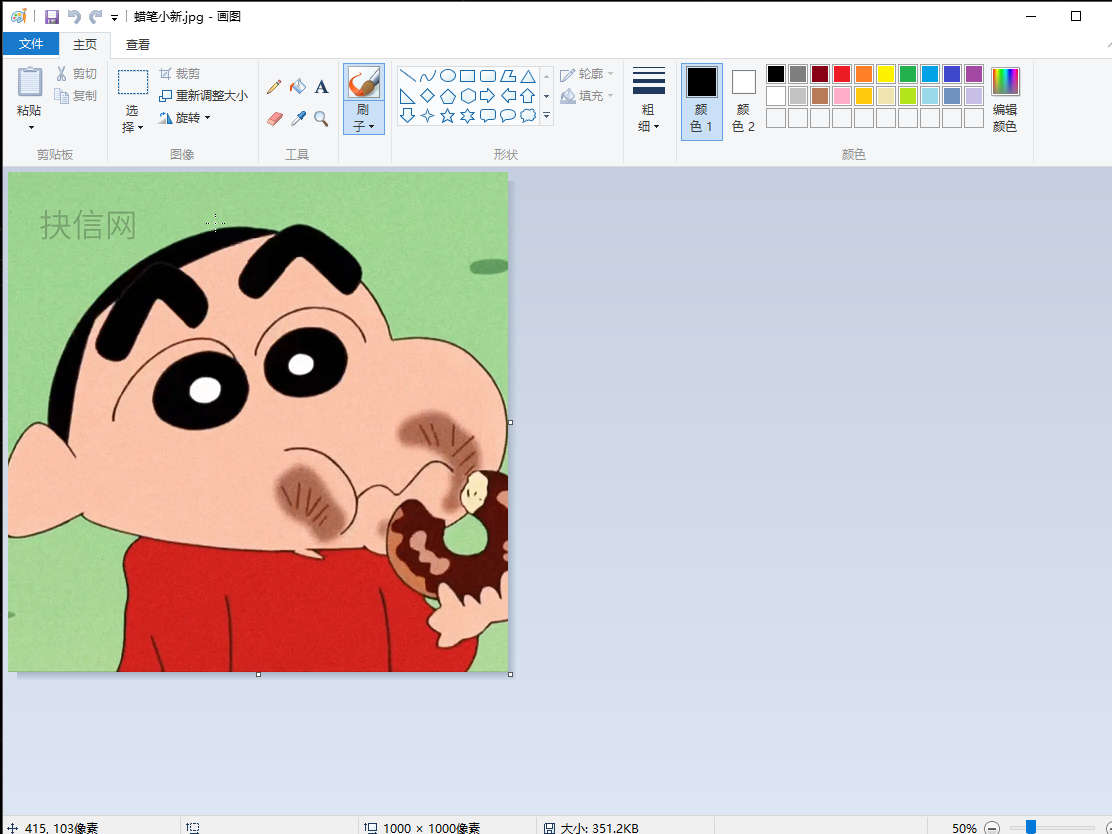The width and height of the screenshot is (1112, 834).
Task: Open the 文件 file menu
Action: (31, 44)
